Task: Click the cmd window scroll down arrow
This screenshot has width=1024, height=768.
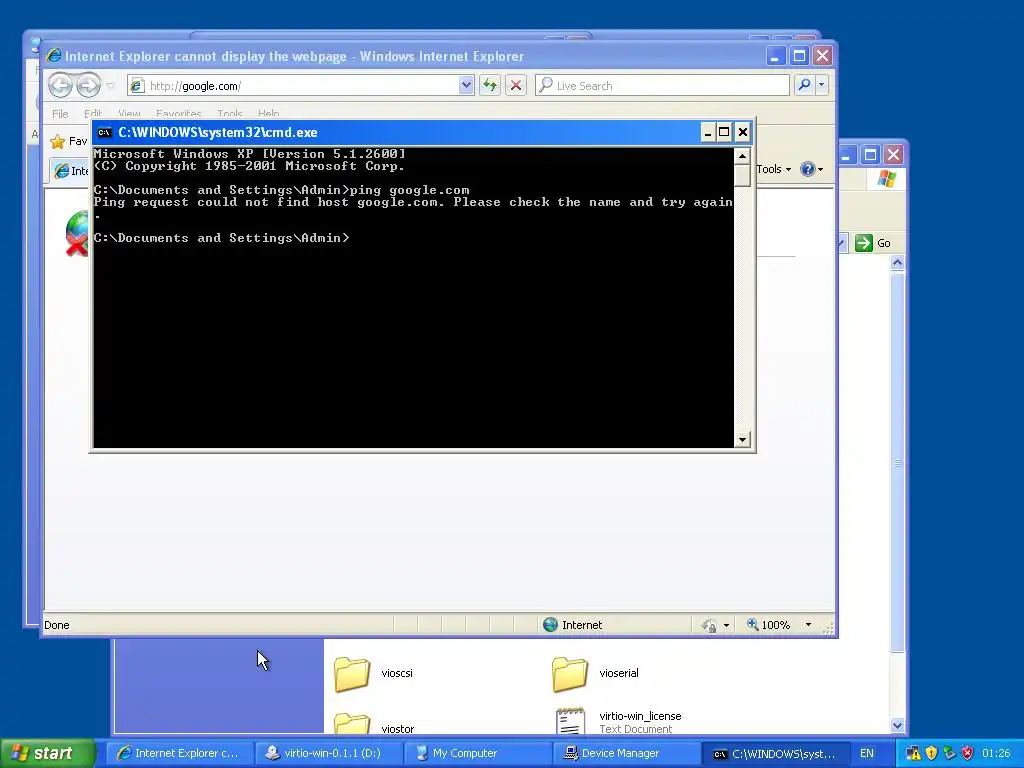Action: [742, 440]
